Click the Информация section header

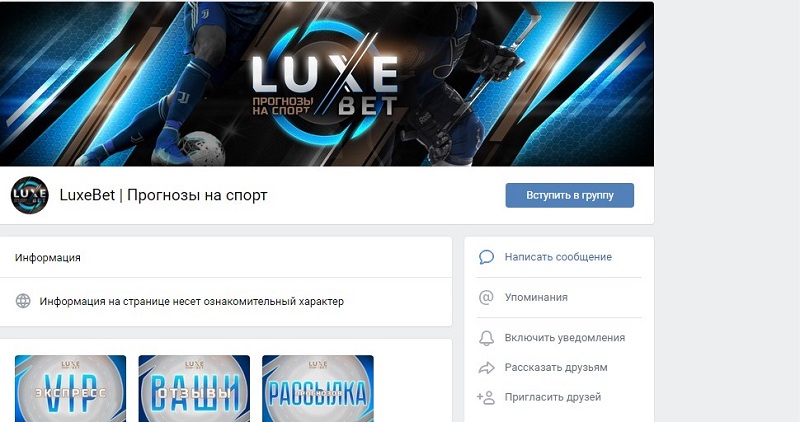tap(47, 258)
